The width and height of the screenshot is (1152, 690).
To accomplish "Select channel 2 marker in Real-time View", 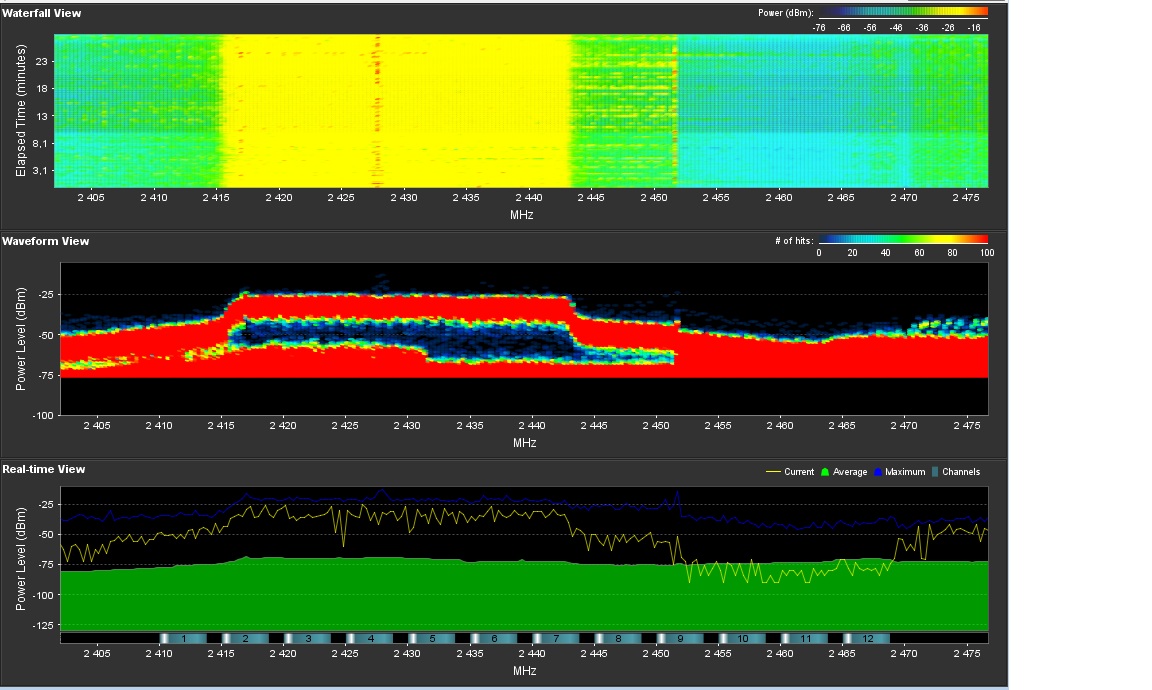I will coord(245,639).
